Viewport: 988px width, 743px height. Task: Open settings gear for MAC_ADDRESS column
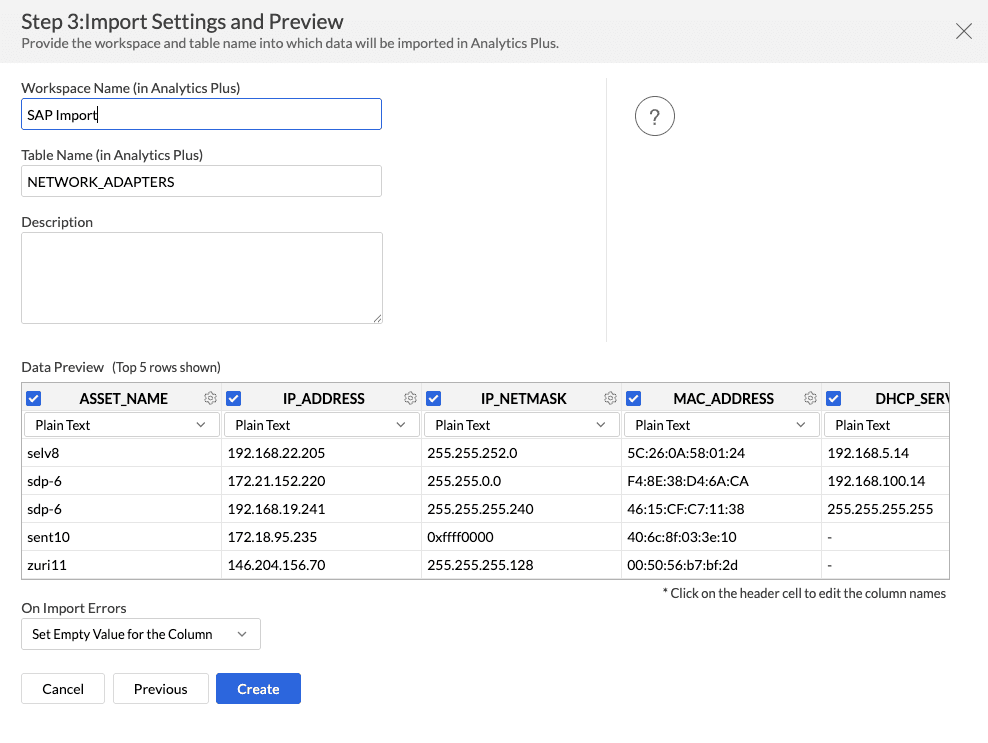810,398
